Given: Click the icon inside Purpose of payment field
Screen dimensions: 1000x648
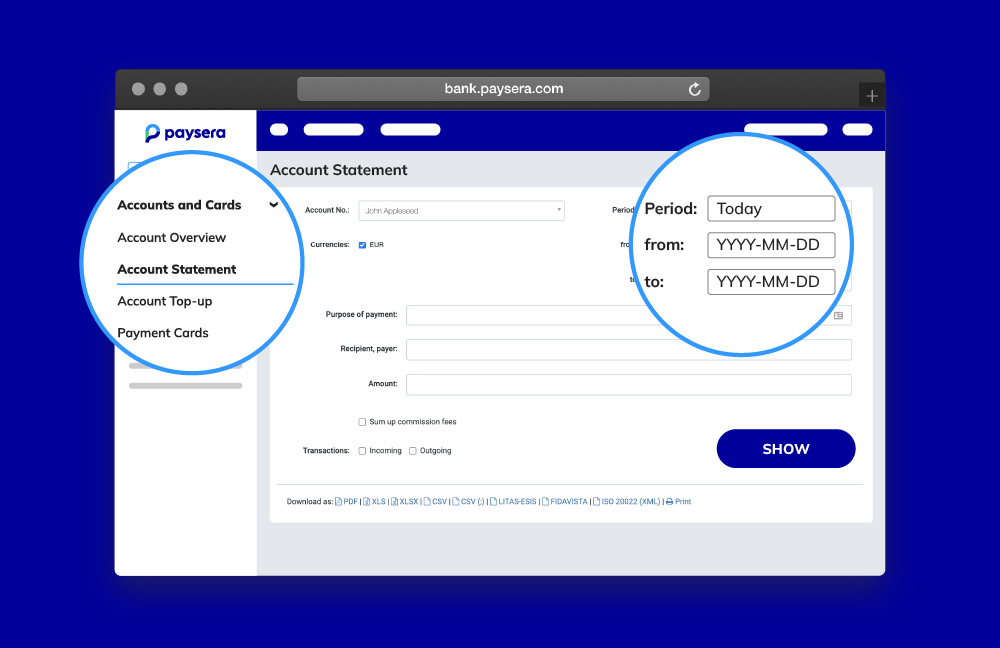Looking at the screenshot, I should click(x=838, y=315).
